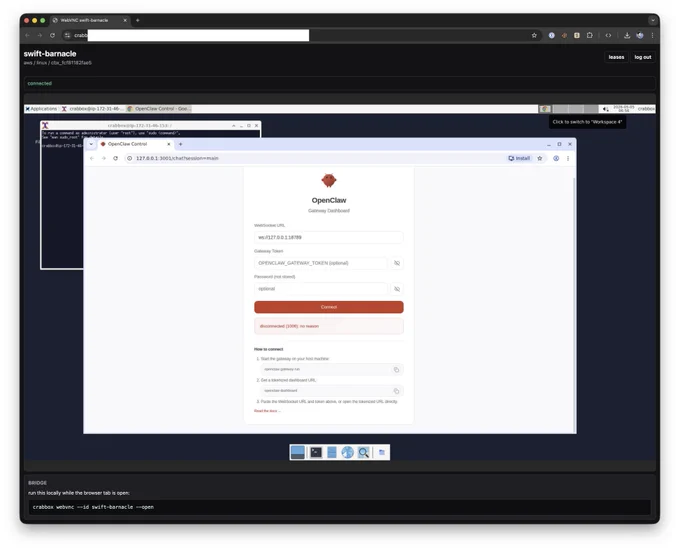Copy the openclaw dashboard command
Screen dimensions: 680x550
point(396,391)
